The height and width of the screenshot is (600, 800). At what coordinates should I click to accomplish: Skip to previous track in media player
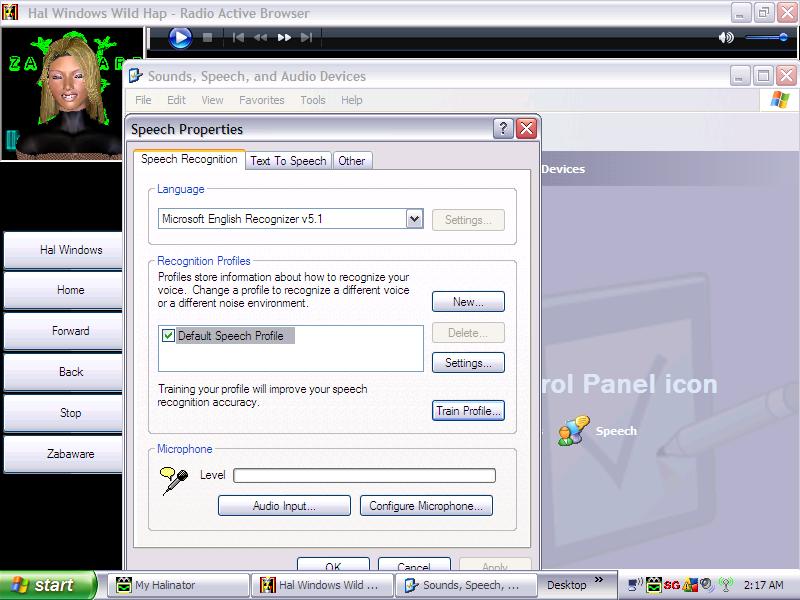(x=238, y=37)
